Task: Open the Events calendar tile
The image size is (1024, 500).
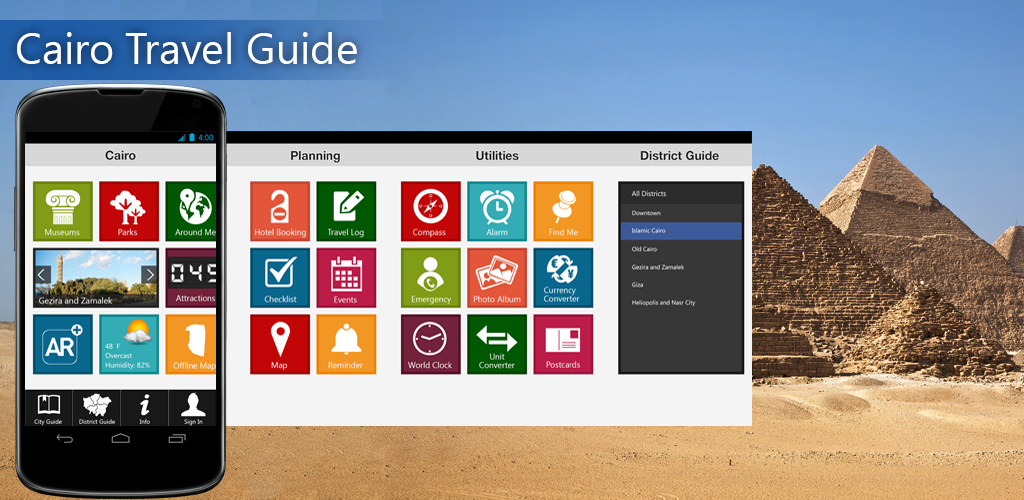Action: coord(346,278)
